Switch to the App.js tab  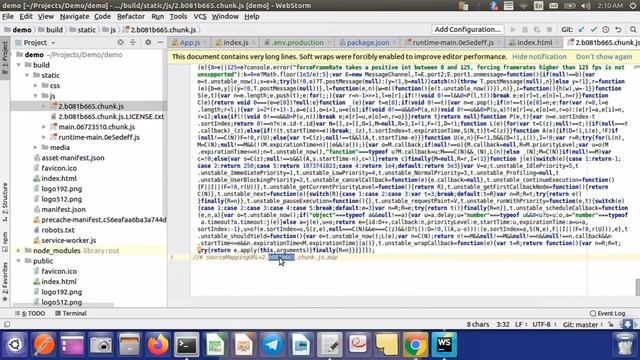(189, 42)
